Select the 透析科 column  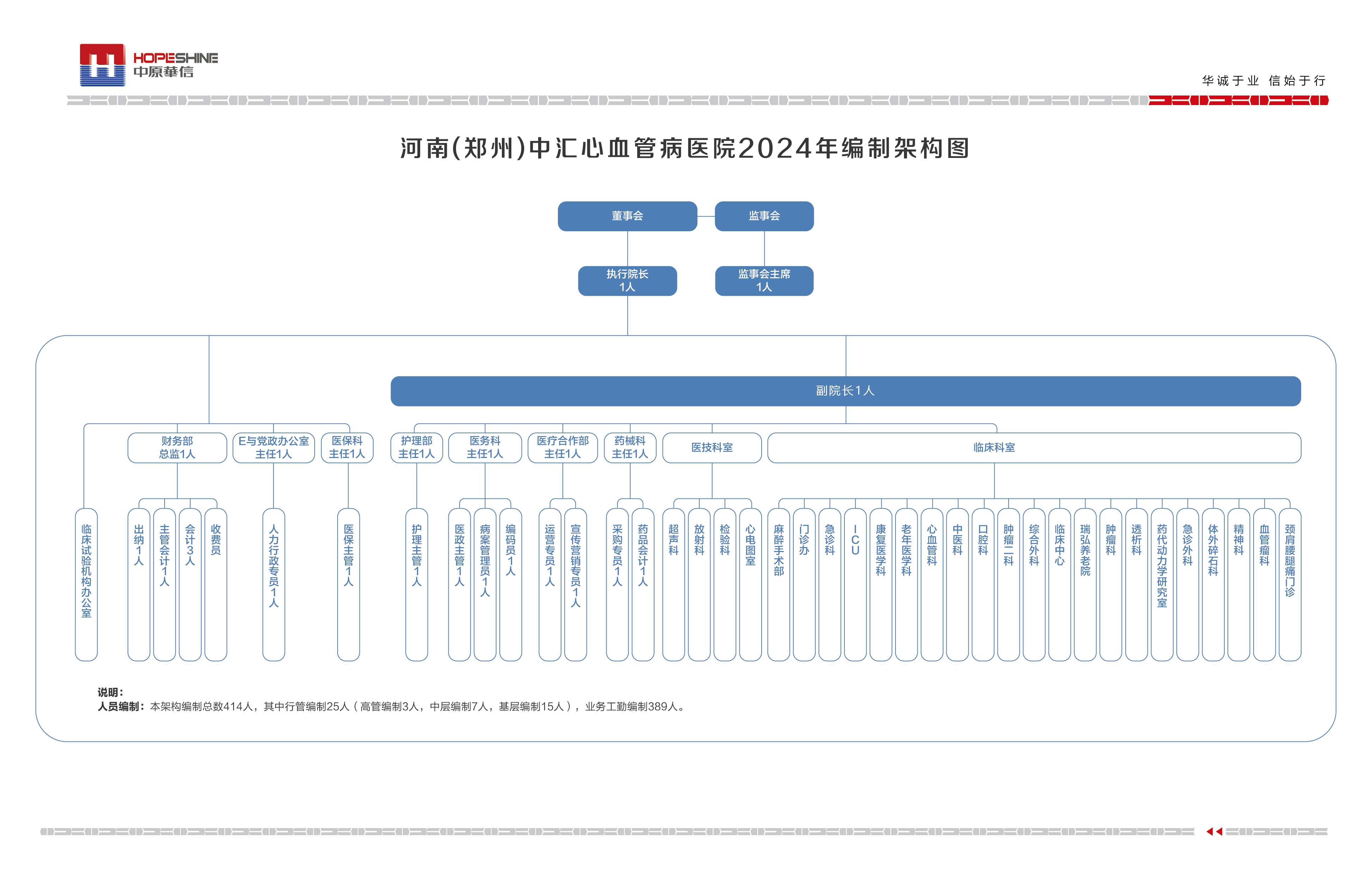click(x=1137, y=585)
